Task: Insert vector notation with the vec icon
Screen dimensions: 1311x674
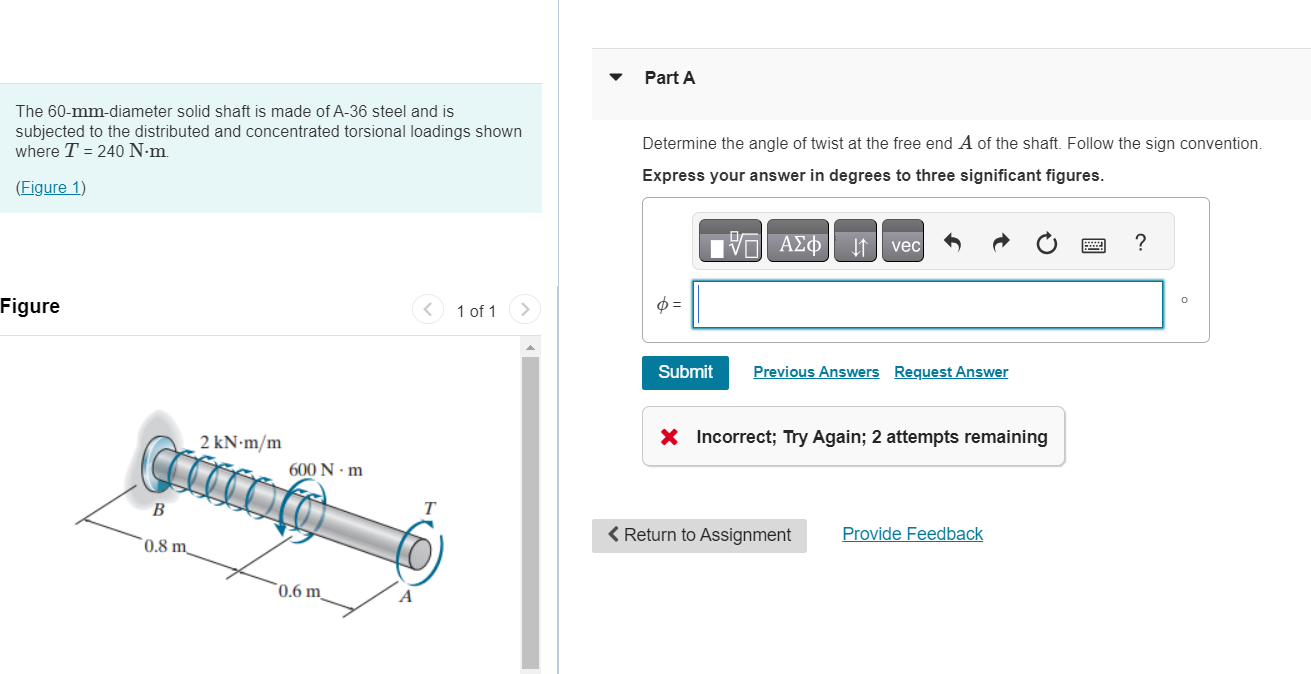Action: [x=902, y=240]
